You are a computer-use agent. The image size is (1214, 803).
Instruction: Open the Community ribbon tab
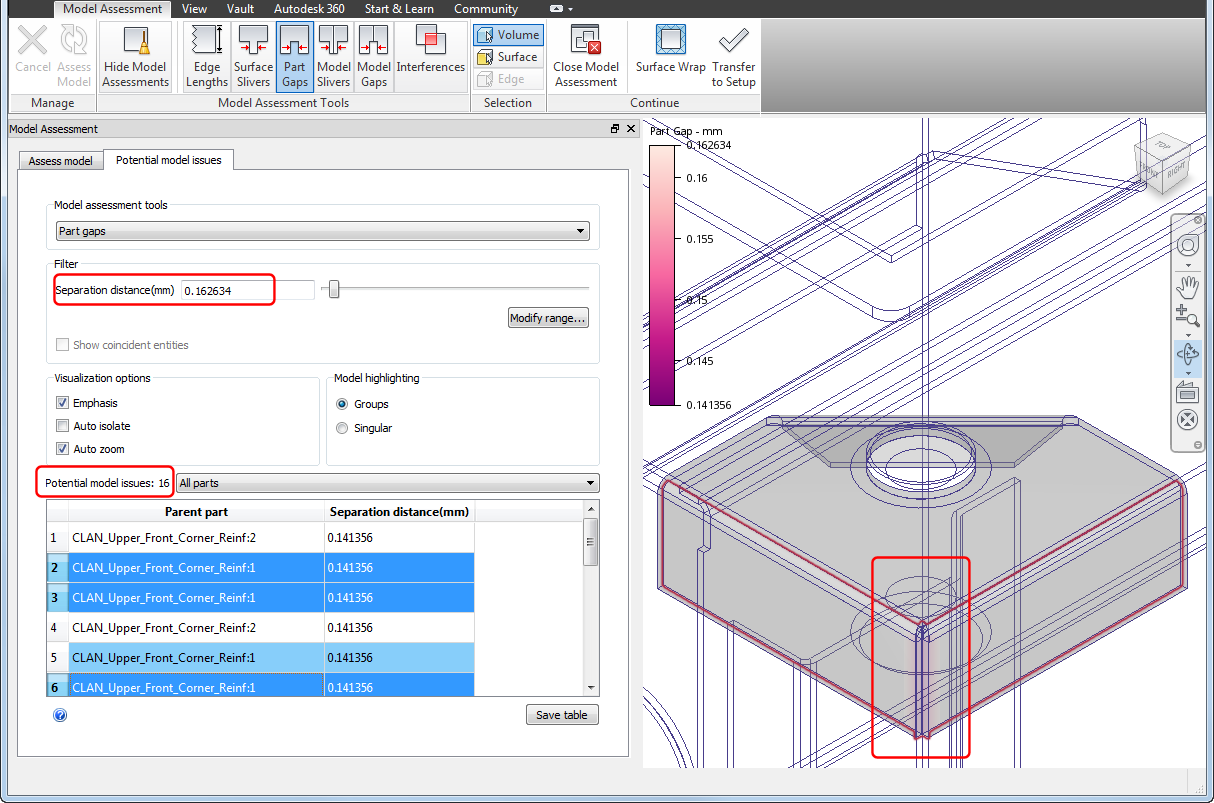[x=486, y=9]
